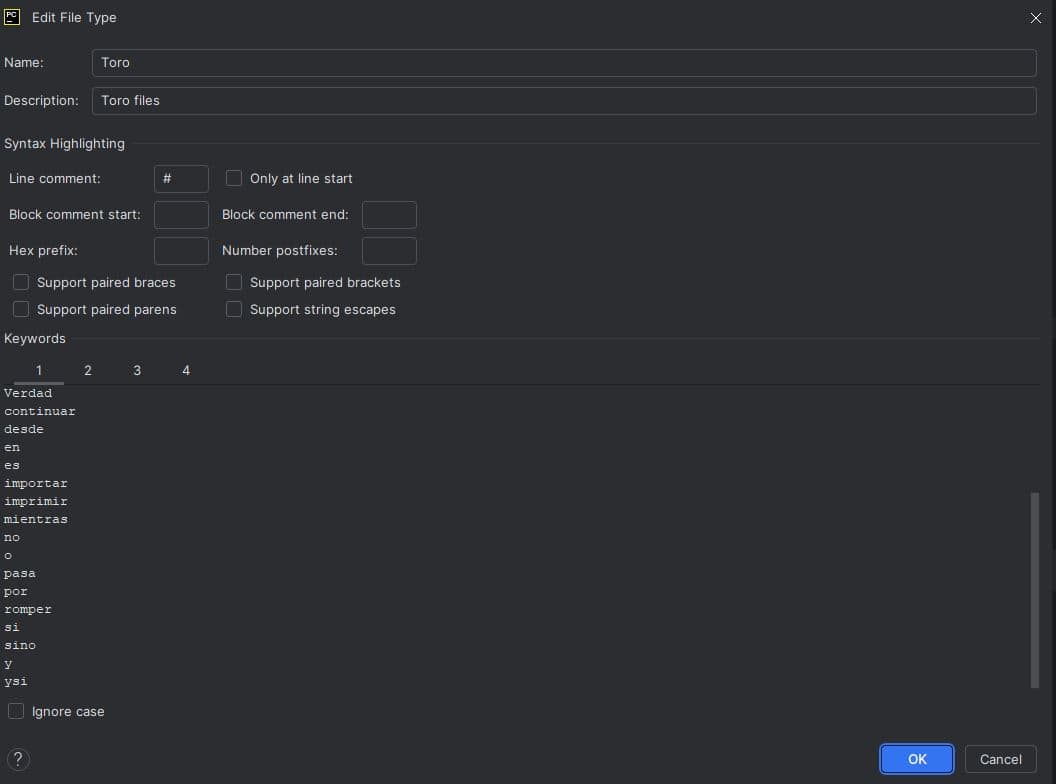Click the keywords list vertical scrollbar
The height and width of the screenshot is (784, 1056).
(x=1034, y=589)
